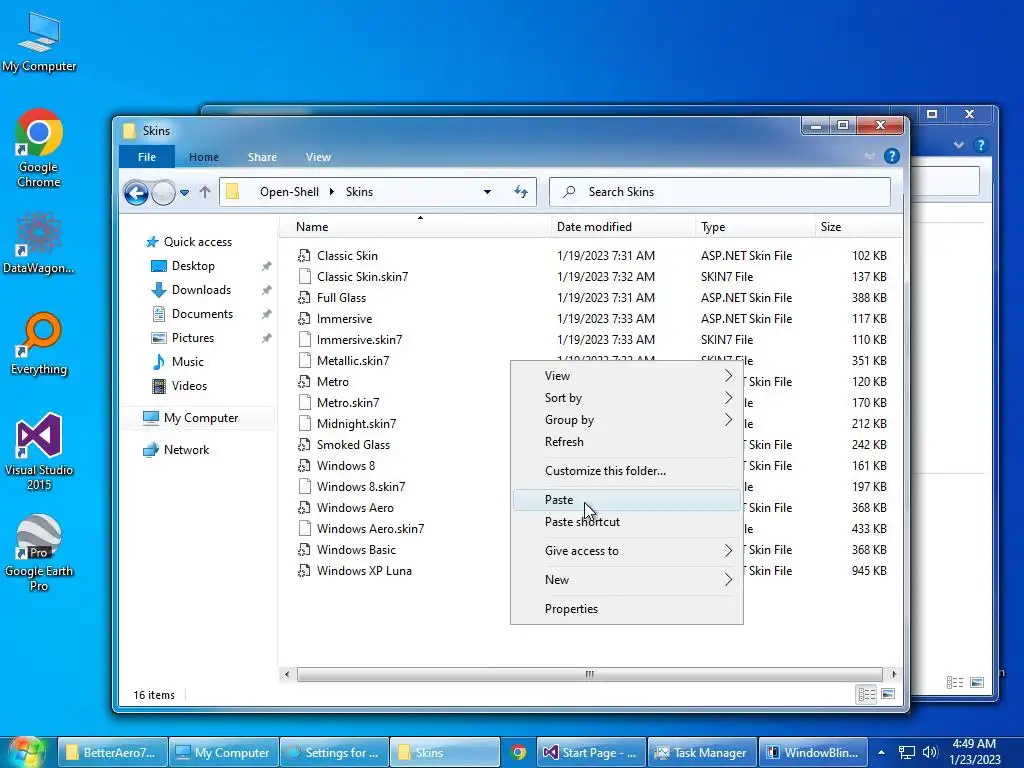
Task: Open Videos in navigation pane
Action: [189, 386]
